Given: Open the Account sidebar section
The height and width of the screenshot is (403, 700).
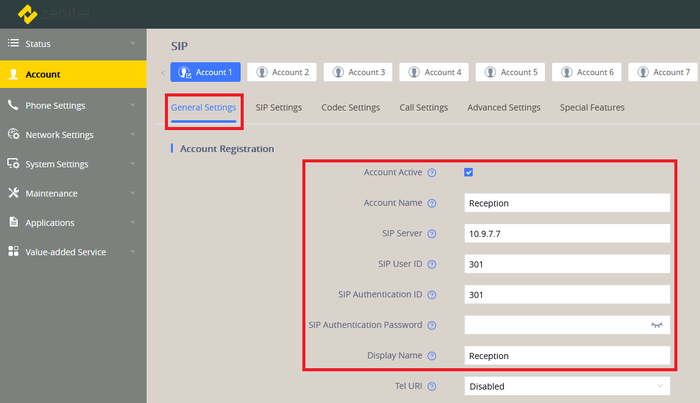Looking at the screenshot, I should coord(72,74).
